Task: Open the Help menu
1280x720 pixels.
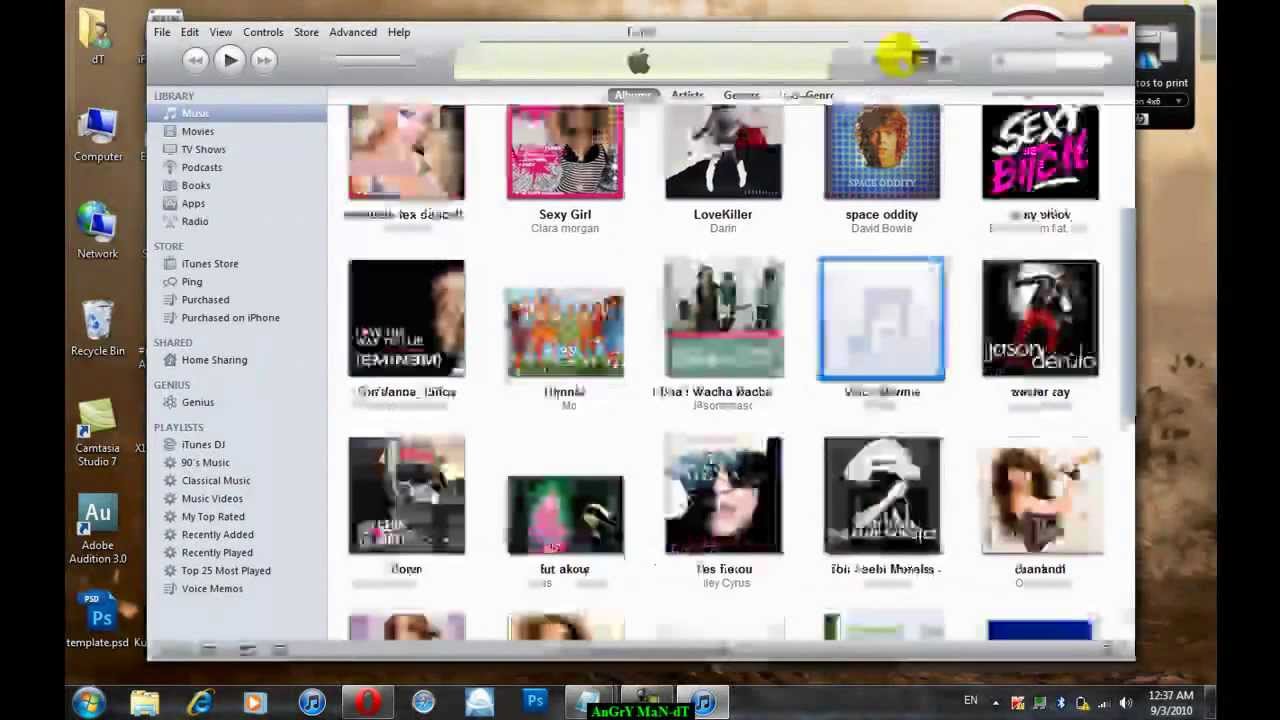Action: (399, 32)
